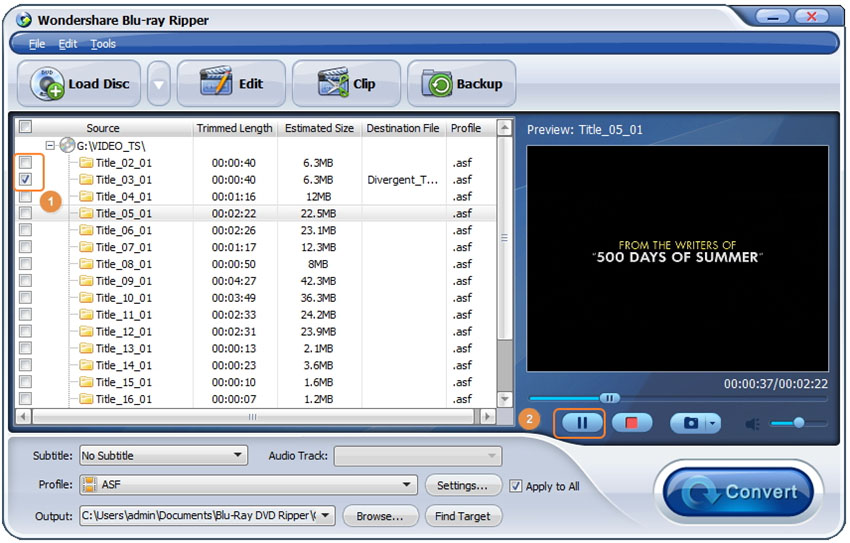Image resolution: width=850 pixels, height=543 pixels.
Task: Check the Title_02_01 checkbox
Action: (x=26, y=163)
